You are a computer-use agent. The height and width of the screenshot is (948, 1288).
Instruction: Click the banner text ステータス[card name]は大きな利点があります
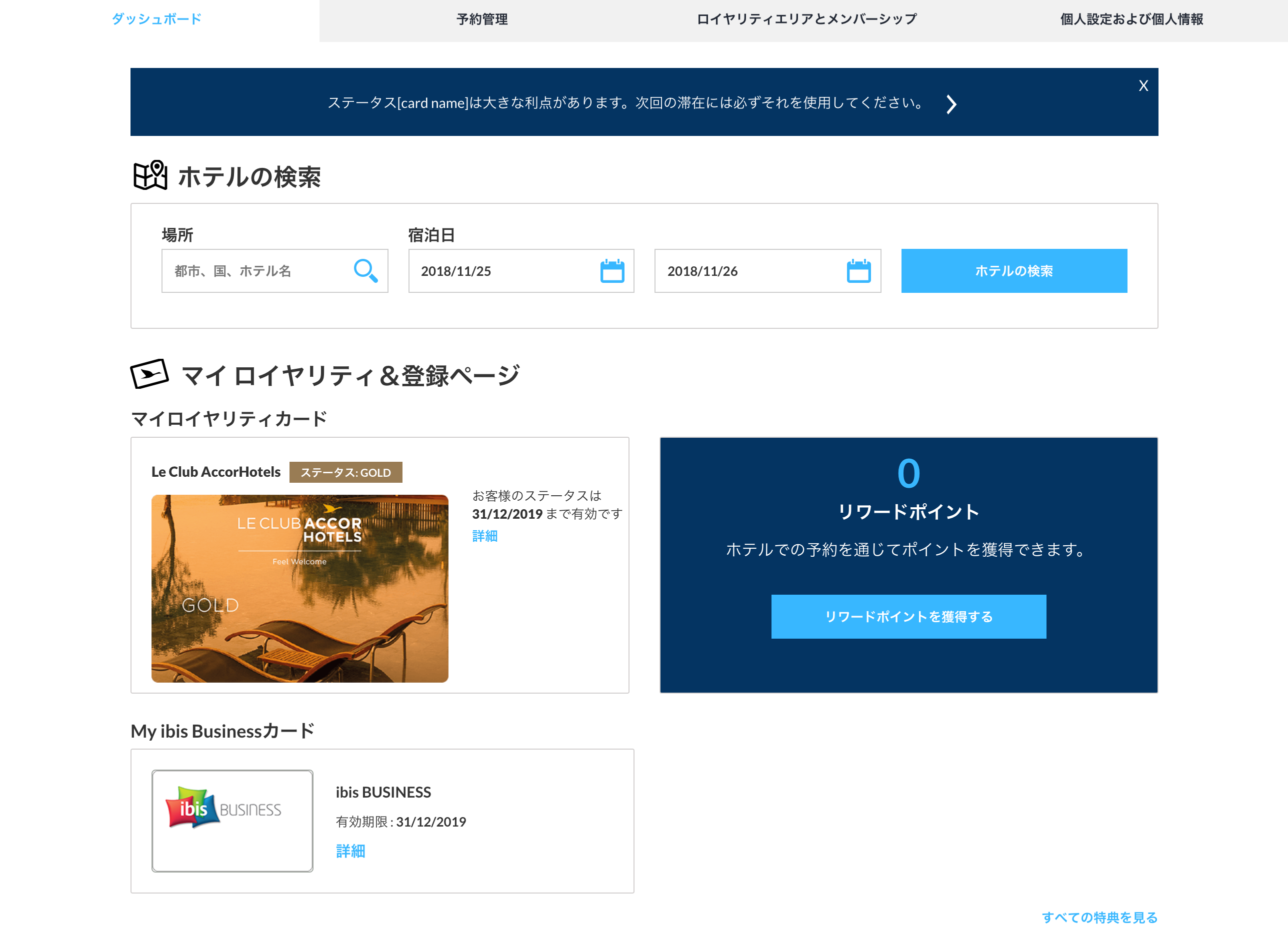click(x=625, y=103)
